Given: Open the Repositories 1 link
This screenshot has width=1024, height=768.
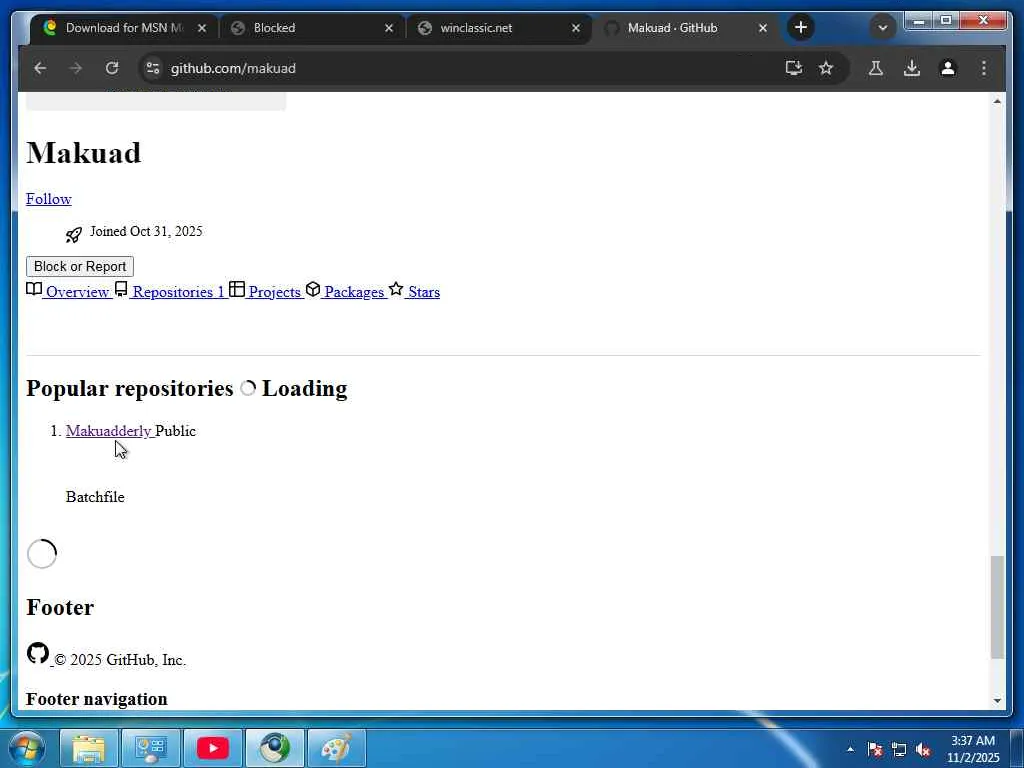Looking at the screenshot, I should (x=178, y=292).
